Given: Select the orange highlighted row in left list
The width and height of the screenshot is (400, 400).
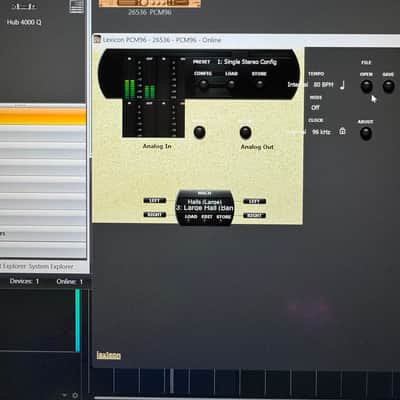Looking at the screenshot, I should pyautogui.click(x=43, y=116).
